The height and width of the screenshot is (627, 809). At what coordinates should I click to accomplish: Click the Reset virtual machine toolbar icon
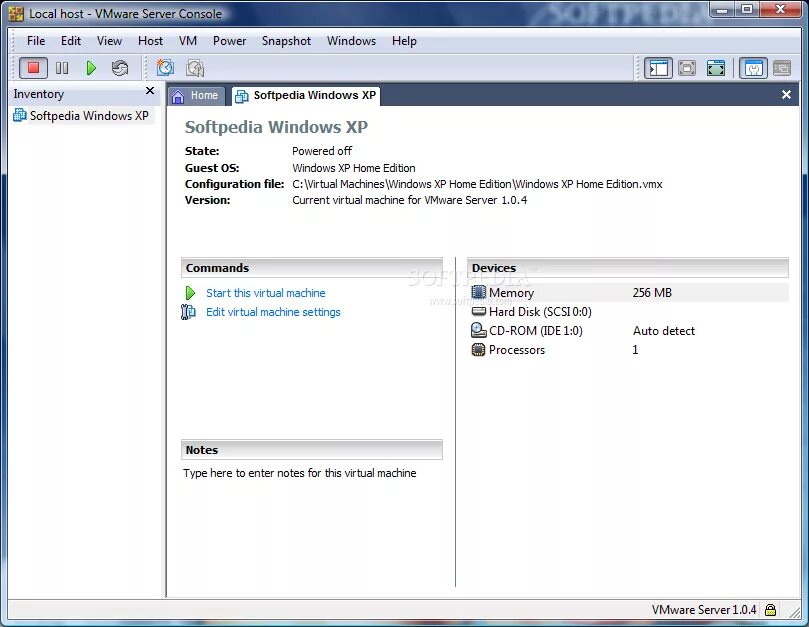120,68
